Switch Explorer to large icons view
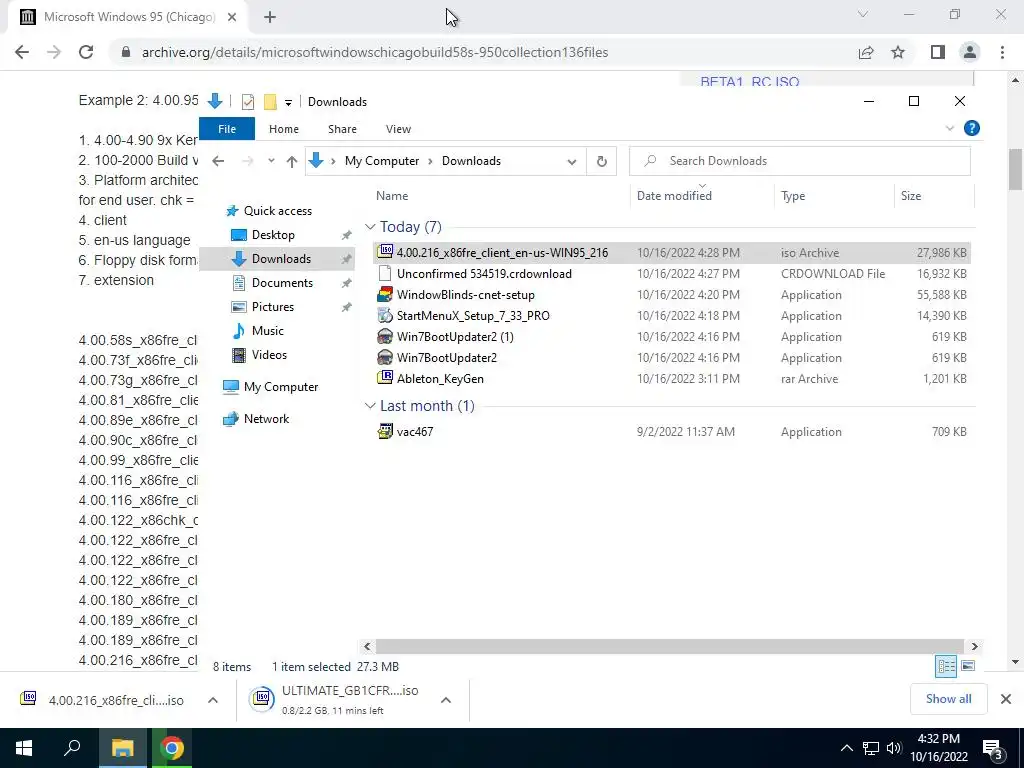Image resolution: width=1024 pixels, height=768 pixels. click(968, 666)
